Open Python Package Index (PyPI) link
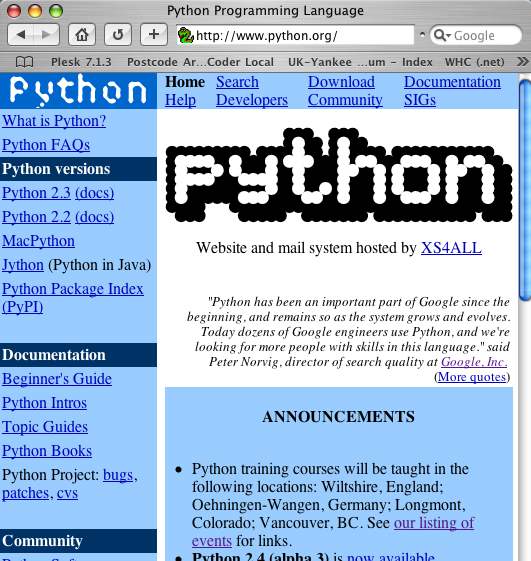531x561 pixels. coord(73,298)
